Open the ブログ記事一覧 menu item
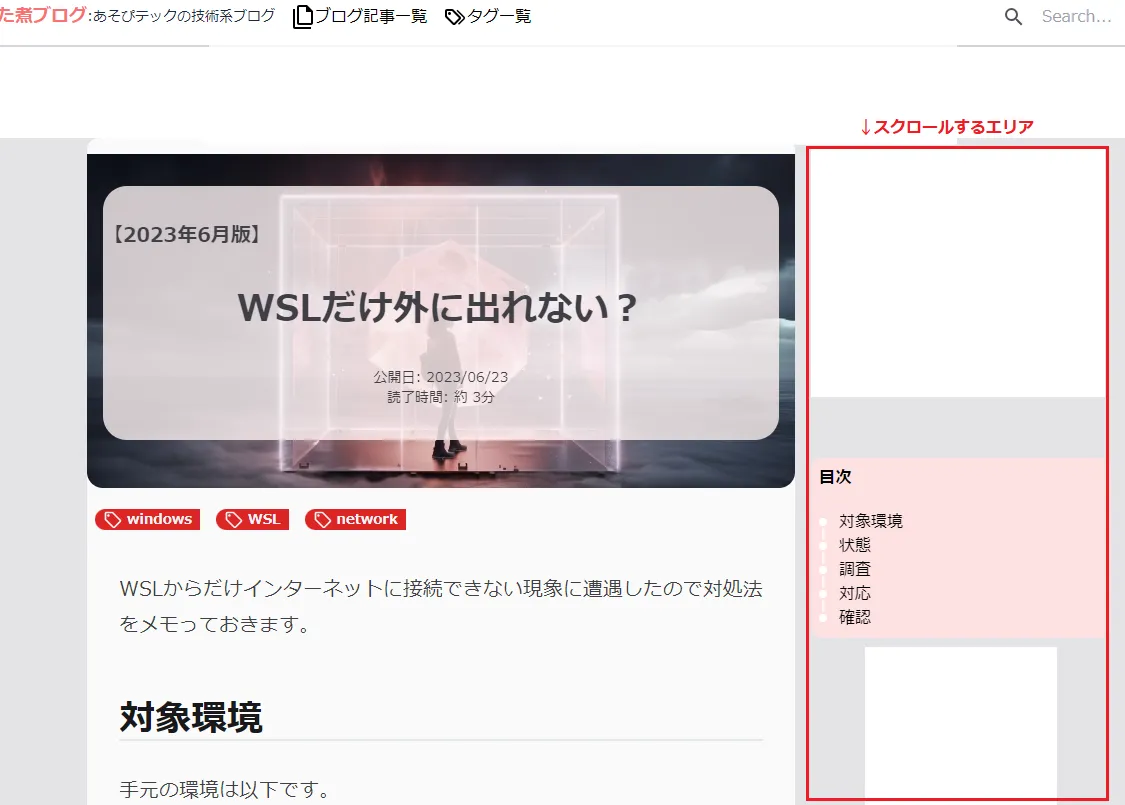 (370, 17)
